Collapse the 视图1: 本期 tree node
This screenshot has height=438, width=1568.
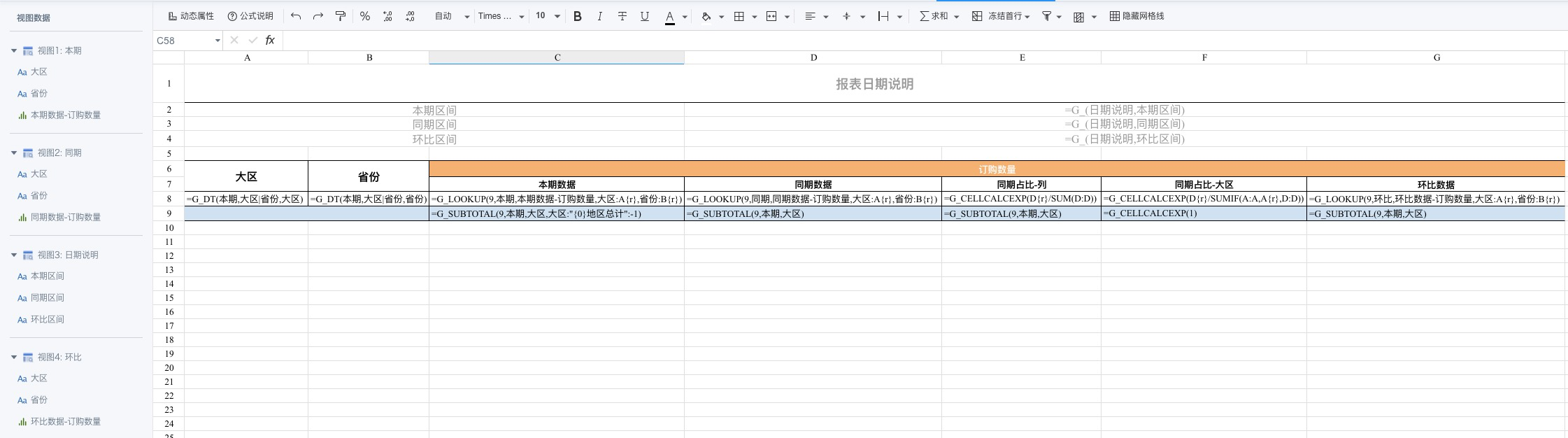[x=14, y=50]
